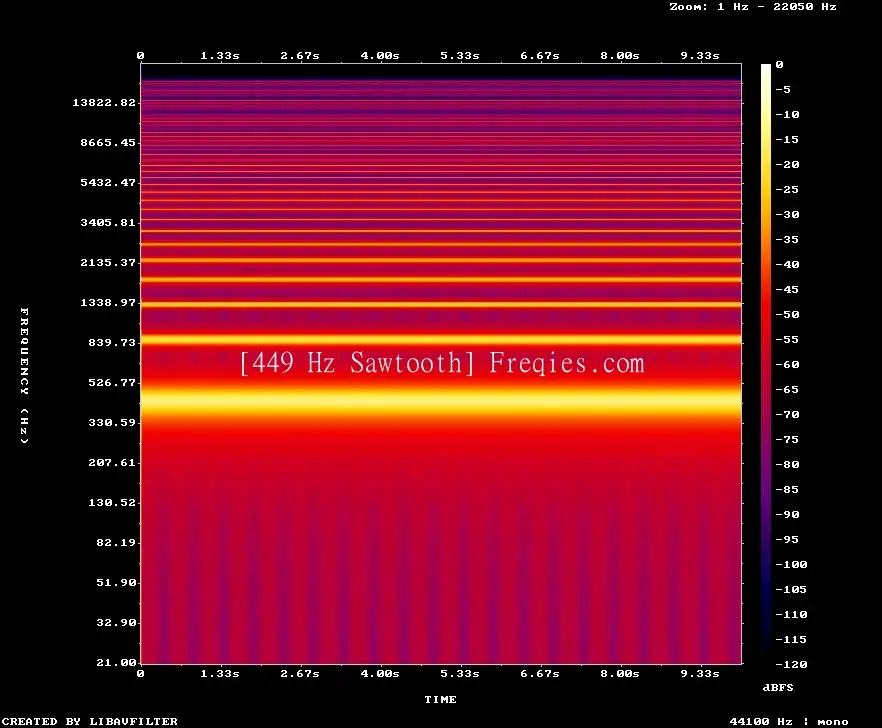Click the -75 dBFS scale value

click(x=787, y=439)
